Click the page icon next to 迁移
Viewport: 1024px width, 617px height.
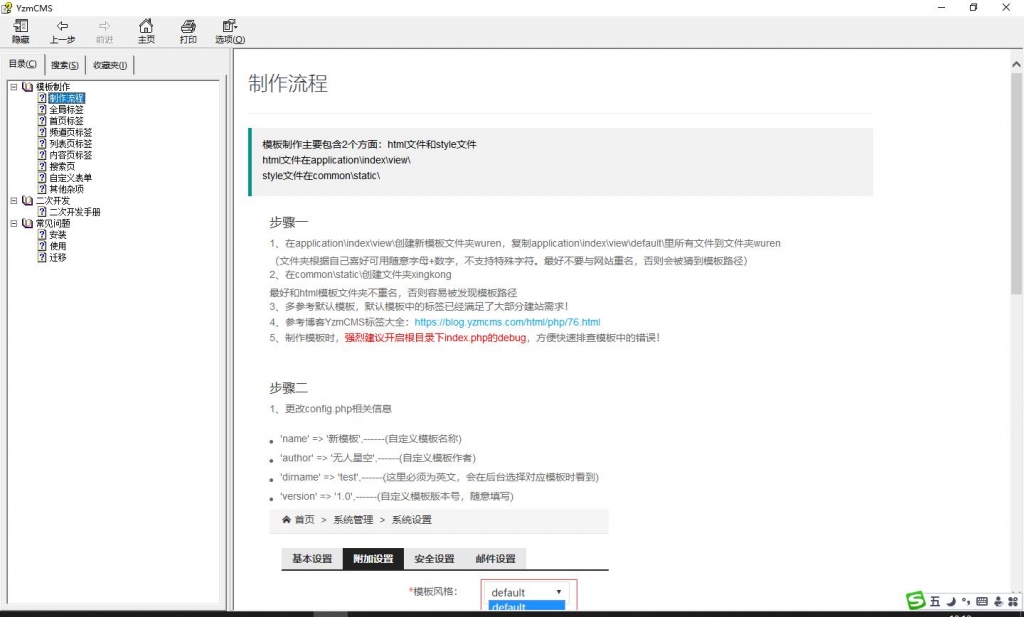coord(42,257)
